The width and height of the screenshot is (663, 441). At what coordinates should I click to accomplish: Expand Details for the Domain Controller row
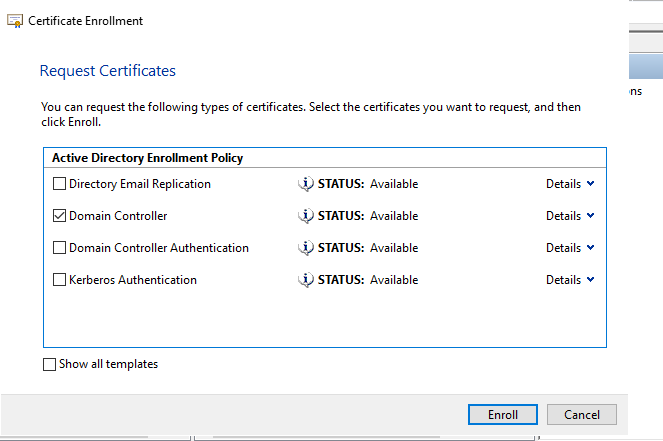click(570, 216)
